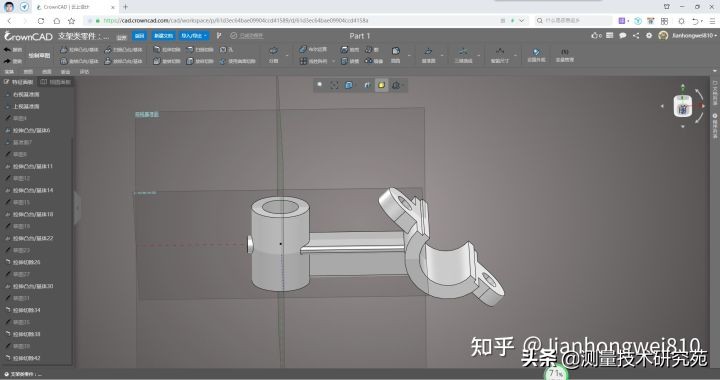Screen dimensions: 720x380
Task: Select the sweep cut tool
Action: pyautogui.click(x=200, y=50)
